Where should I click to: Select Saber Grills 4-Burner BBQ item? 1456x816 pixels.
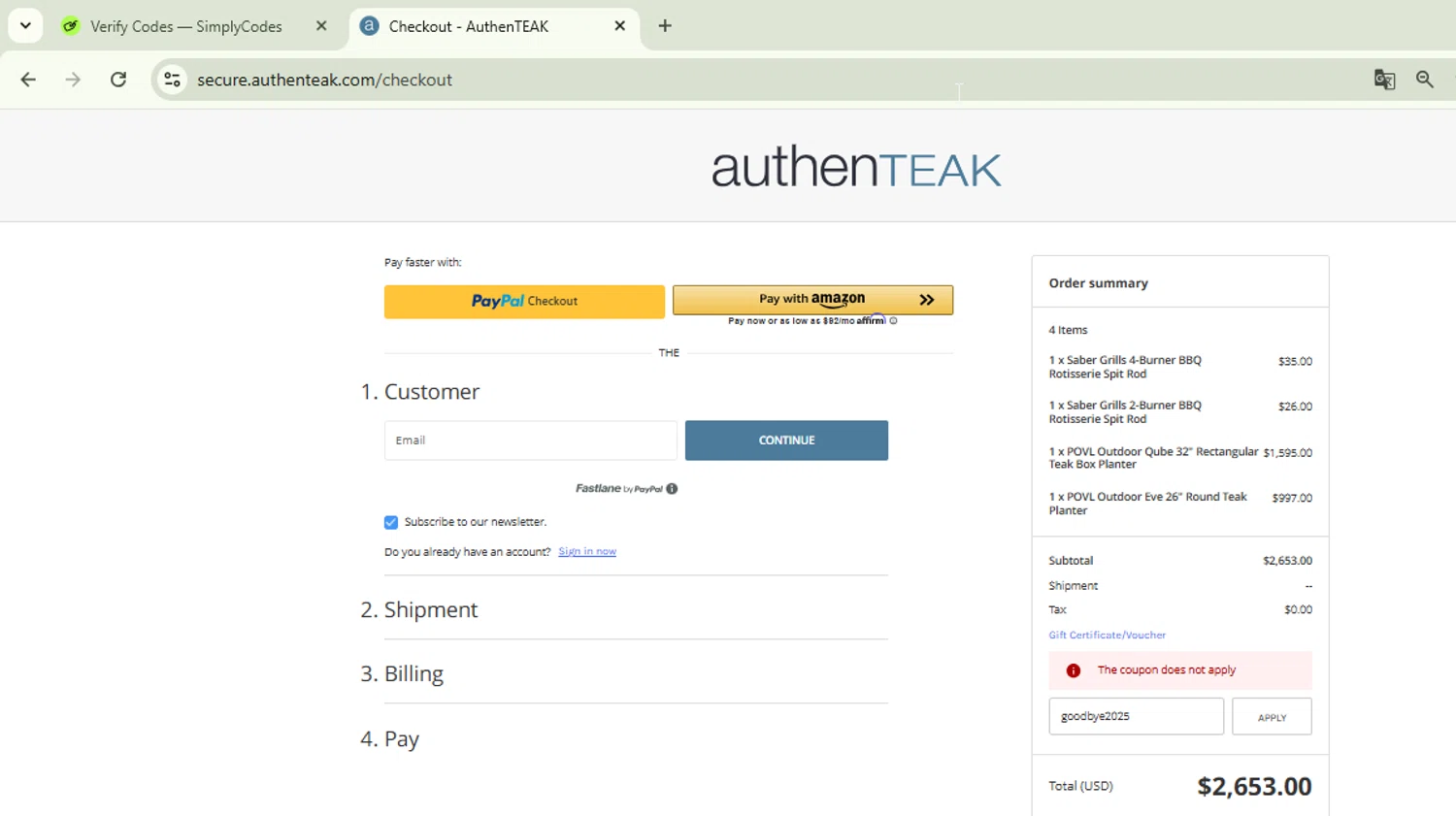1125,367
